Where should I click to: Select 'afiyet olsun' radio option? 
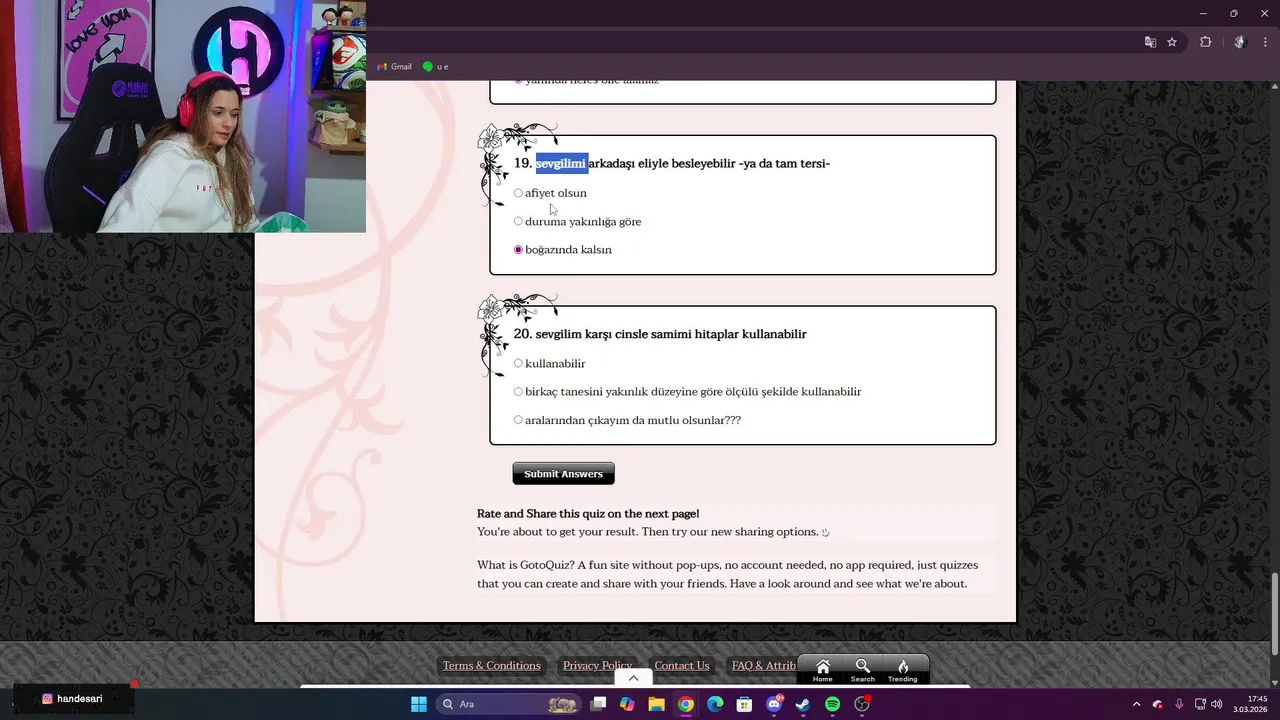tap(518, 193)
